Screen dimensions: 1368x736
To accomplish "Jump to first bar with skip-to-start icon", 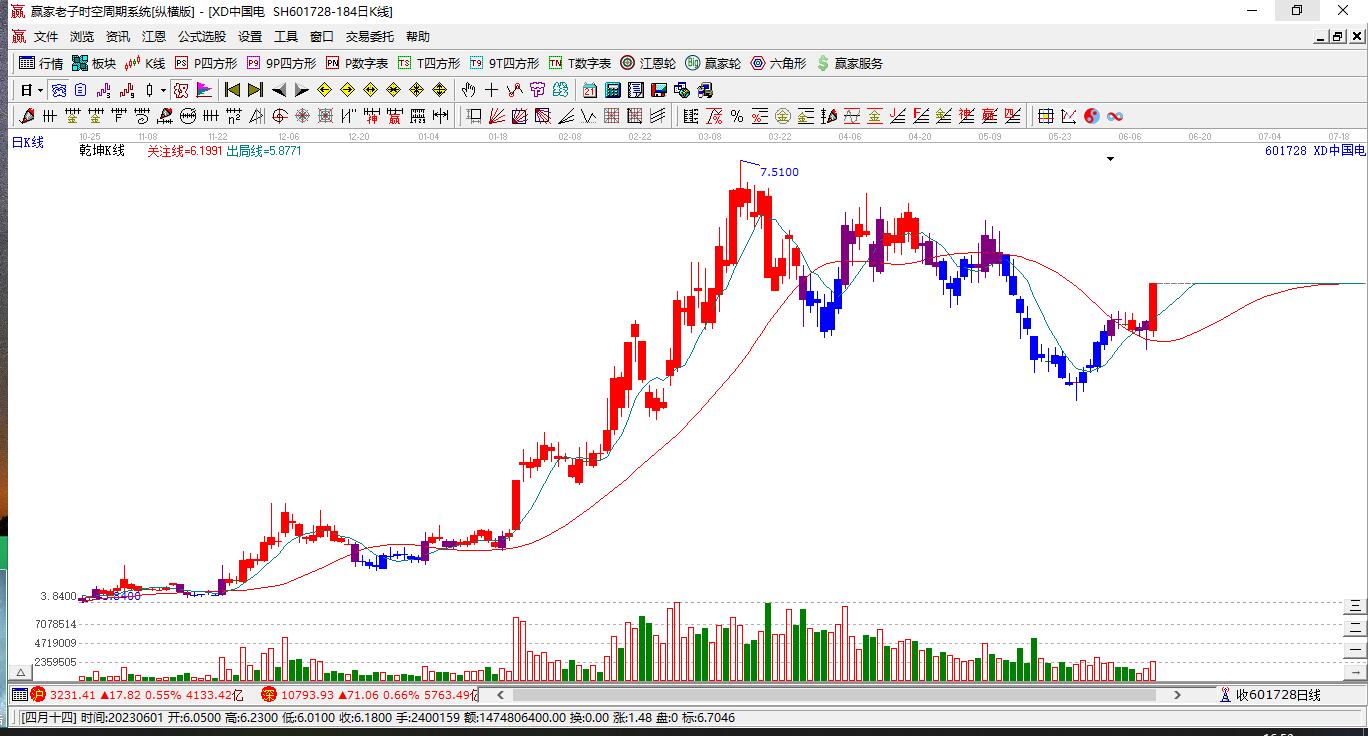I will (232, 90).
